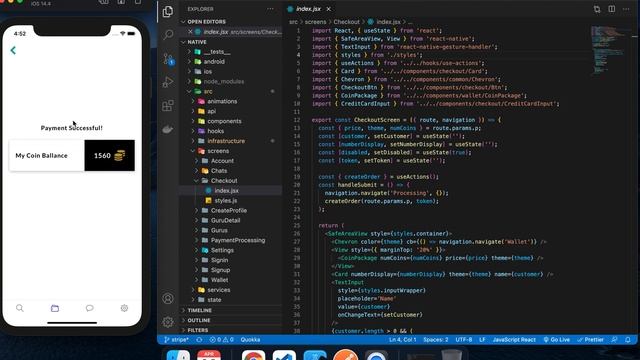Open the GuruDetail folder
Viewport: 640px width, 360px height.
click(225, 220)
